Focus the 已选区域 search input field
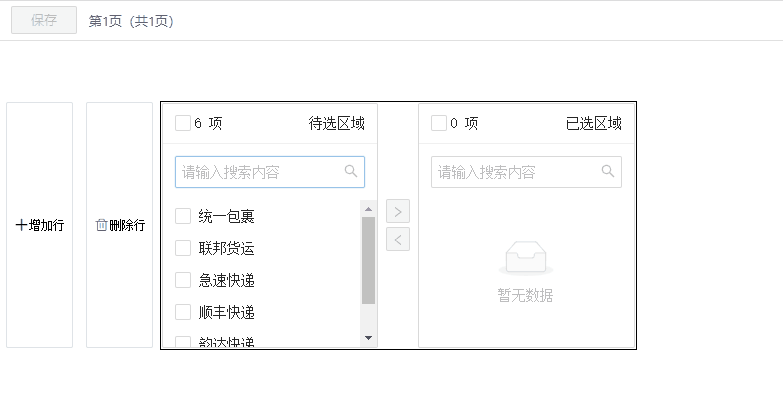The image size is (783, 402). tap(516, 172)
